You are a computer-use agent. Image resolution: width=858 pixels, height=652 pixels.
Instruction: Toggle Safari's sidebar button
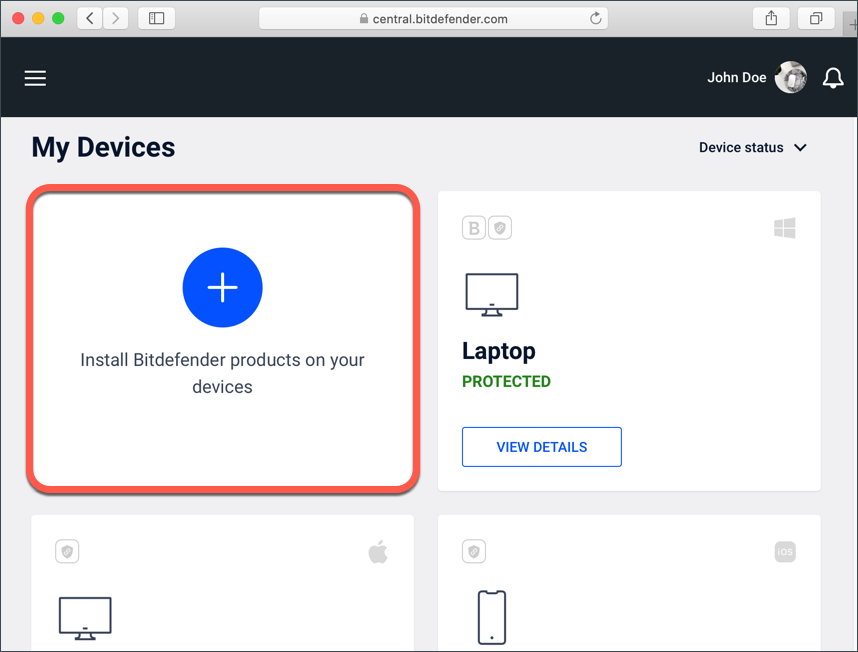click(x=156, y=19)
